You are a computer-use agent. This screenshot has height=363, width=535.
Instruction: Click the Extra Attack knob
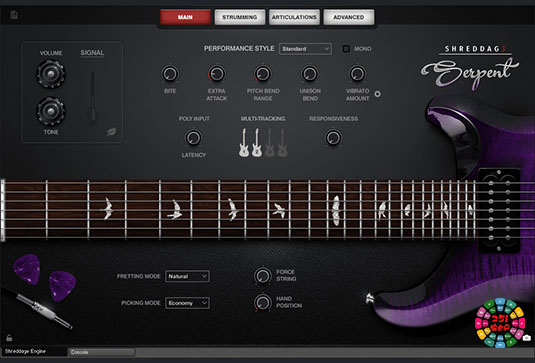217,74
